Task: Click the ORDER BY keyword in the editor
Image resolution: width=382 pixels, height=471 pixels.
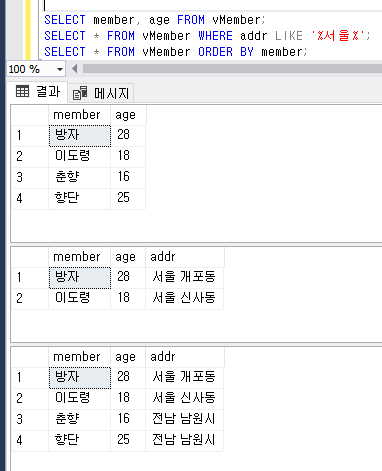Action: pyautogui.click(x=226, y=52)
